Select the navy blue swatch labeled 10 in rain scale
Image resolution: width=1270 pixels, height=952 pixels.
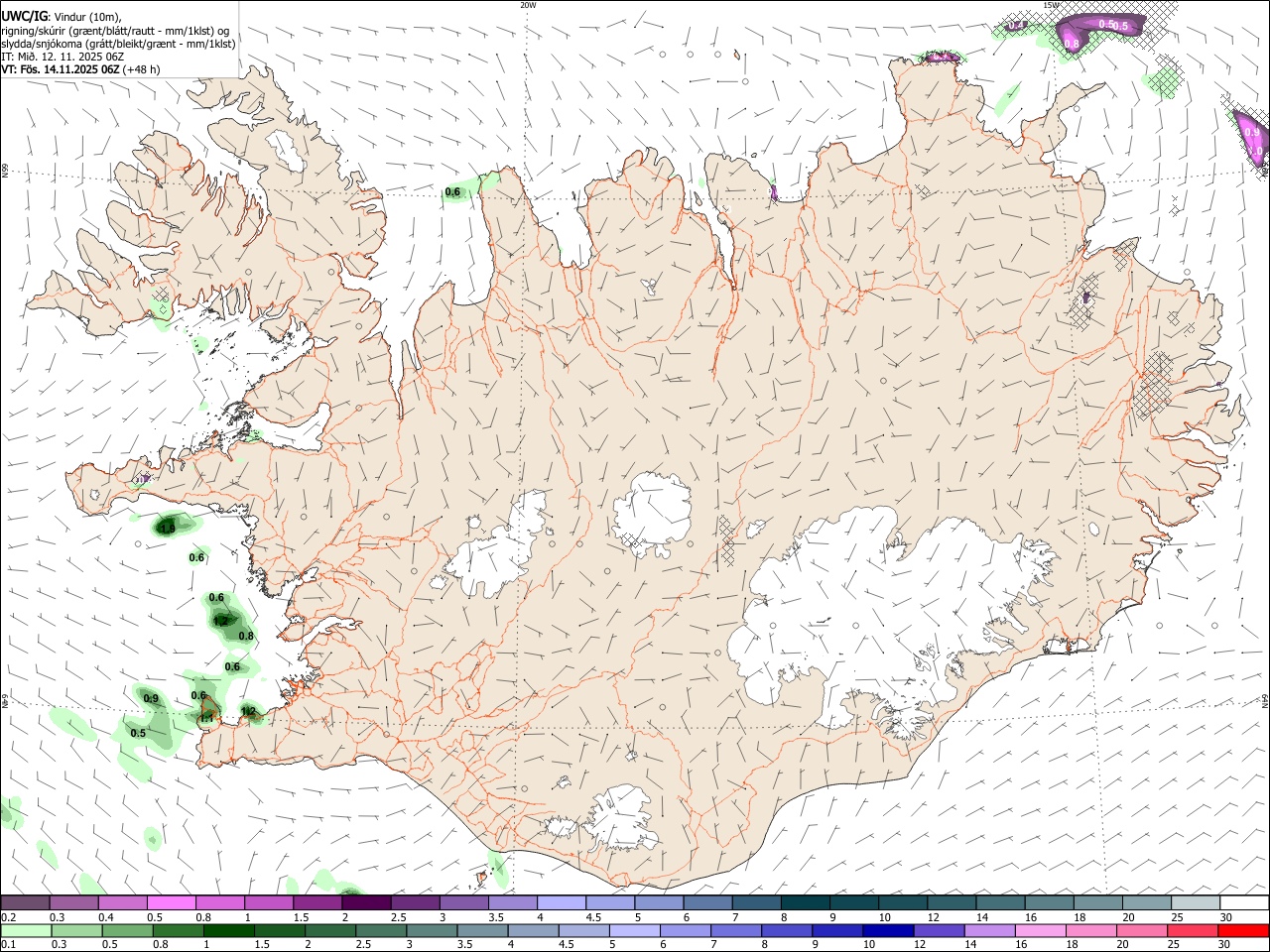tap(887, 931)
